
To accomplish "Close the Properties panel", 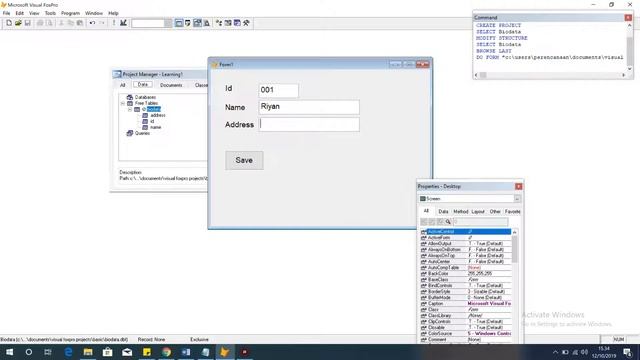I will [x=518, y=187].
